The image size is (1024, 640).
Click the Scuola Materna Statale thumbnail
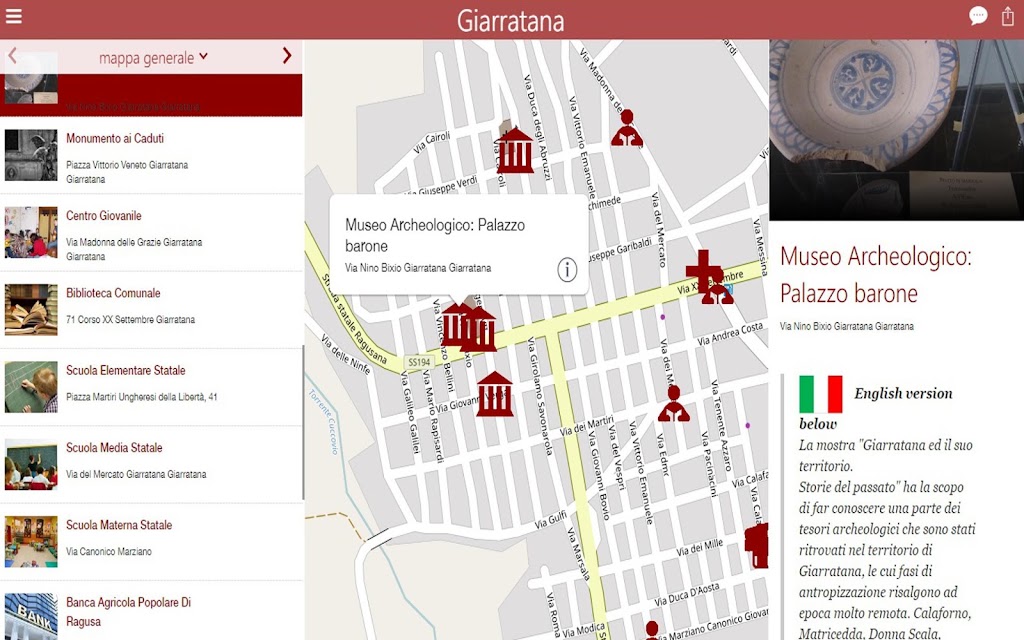(x=31, y=542)
